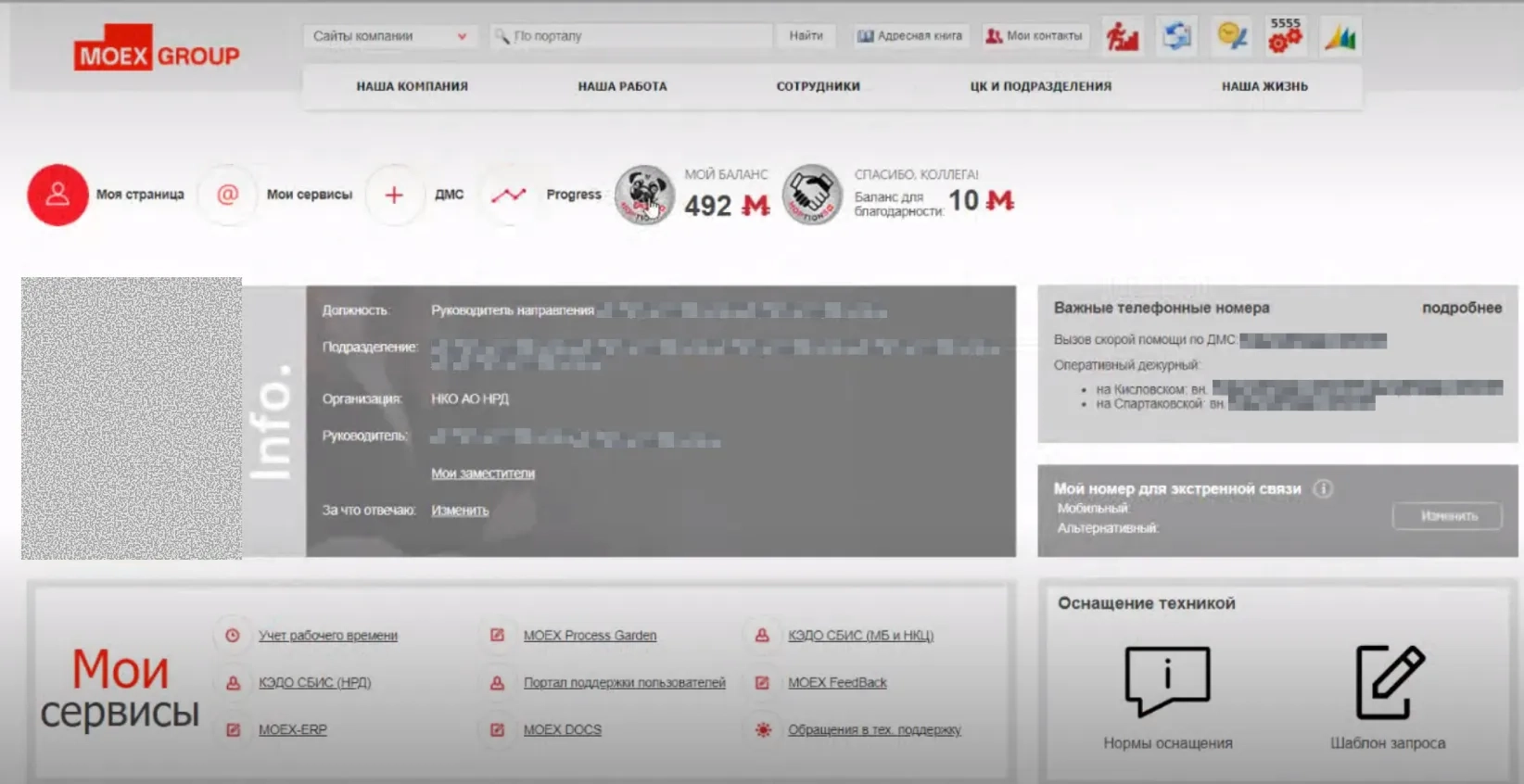Click the ДМС plus icon
Screen dimensions: 1524x784
click(x=394, y=195)
